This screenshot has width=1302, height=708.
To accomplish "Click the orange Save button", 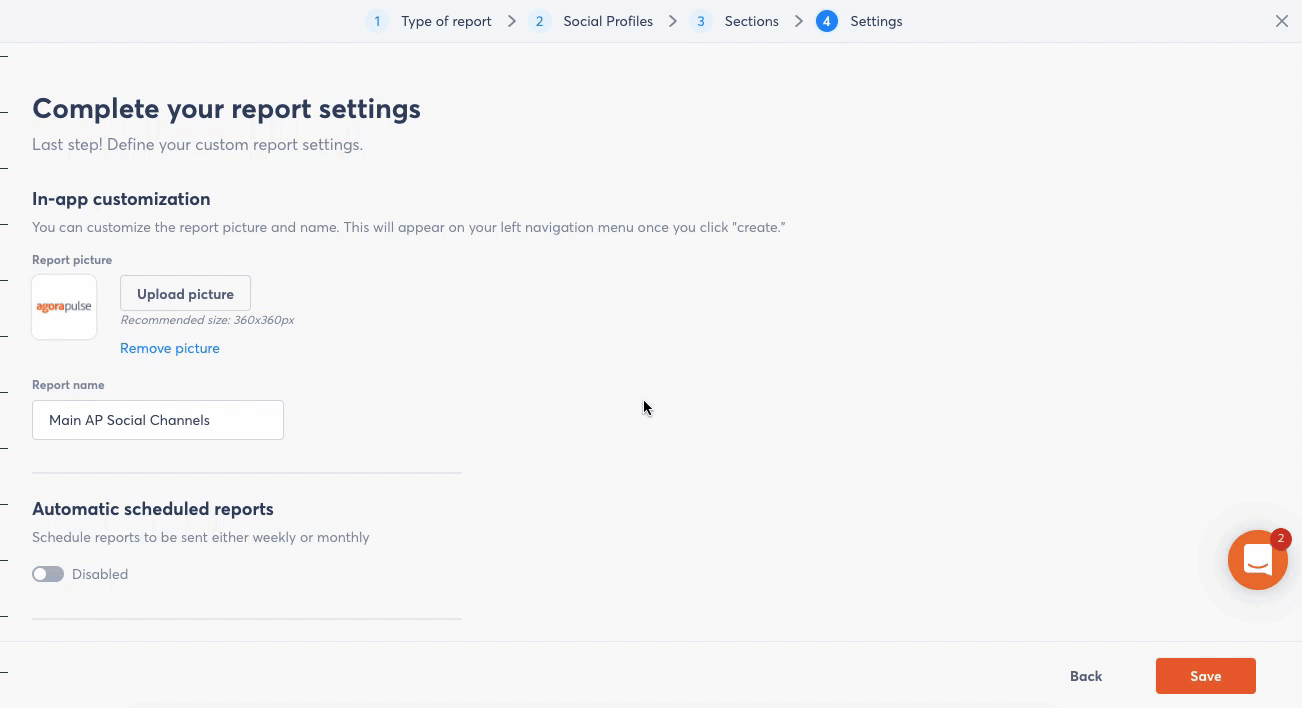I will click(1205, 676).
